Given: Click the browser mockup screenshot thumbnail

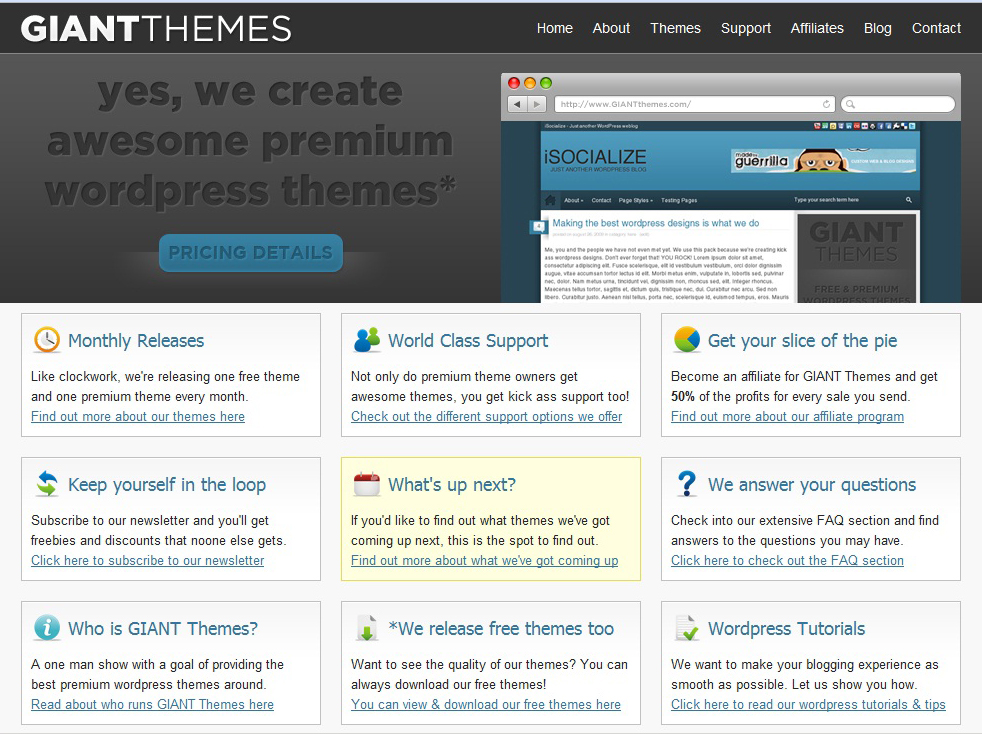Looking at the screenshot, I should coord(730,200).
